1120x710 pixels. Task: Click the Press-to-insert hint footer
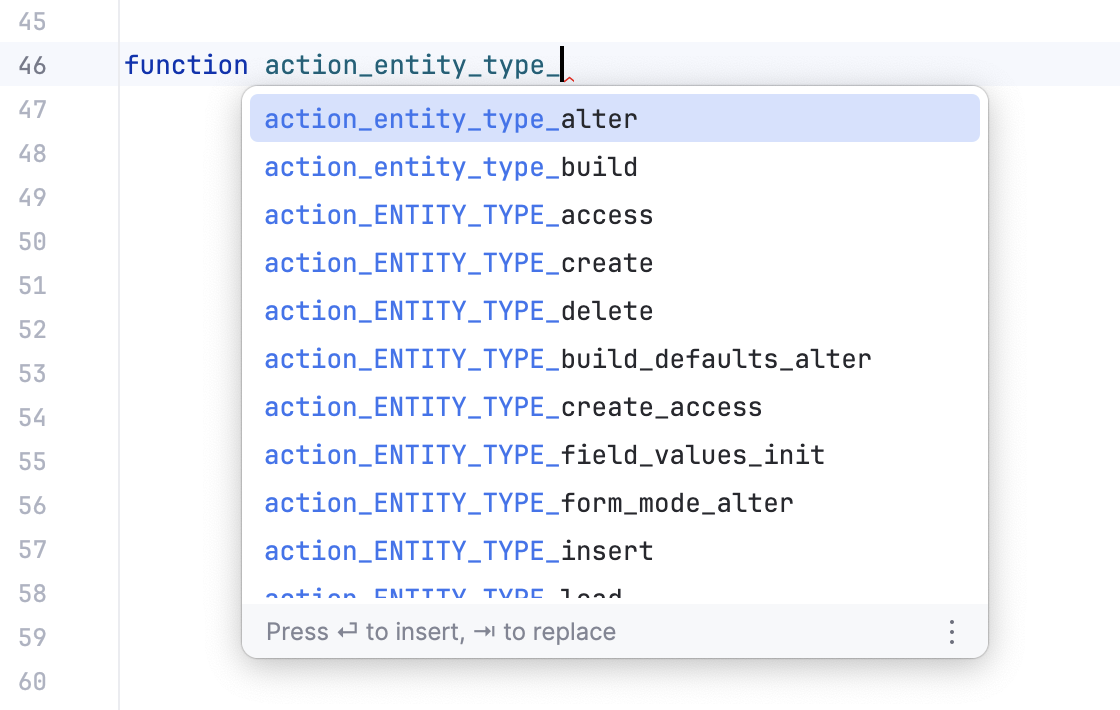pyautogui.click(x=441, y=632)
